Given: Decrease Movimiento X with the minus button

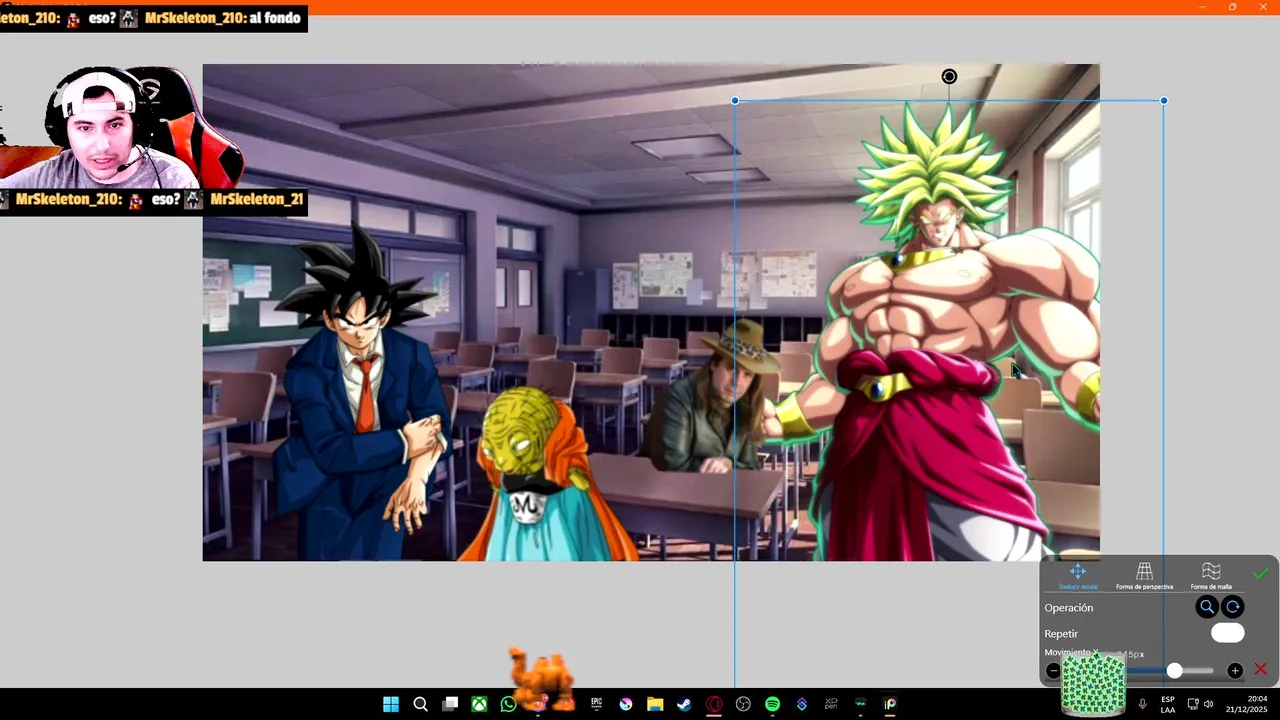Looking at the screenshot, I should coord(1053,671).
